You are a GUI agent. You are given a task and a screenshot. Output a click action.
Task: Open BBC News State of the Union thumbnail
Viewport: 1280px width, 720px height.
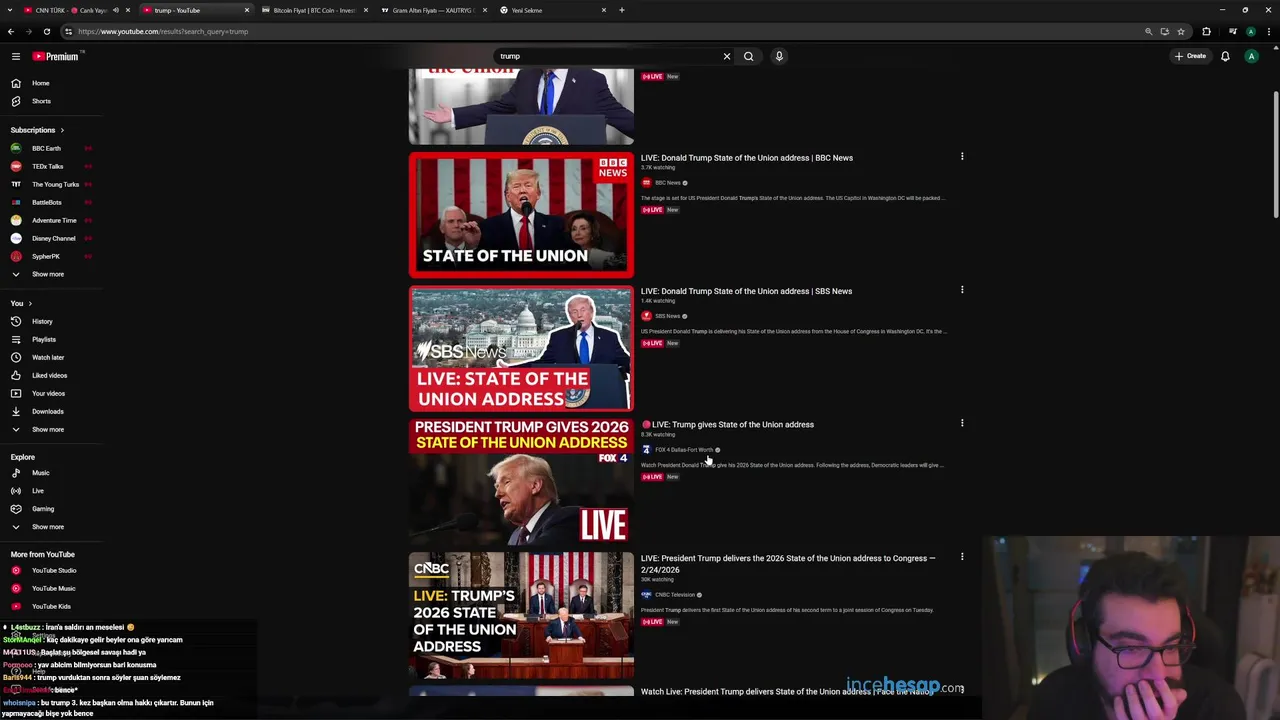coord(521,215)
